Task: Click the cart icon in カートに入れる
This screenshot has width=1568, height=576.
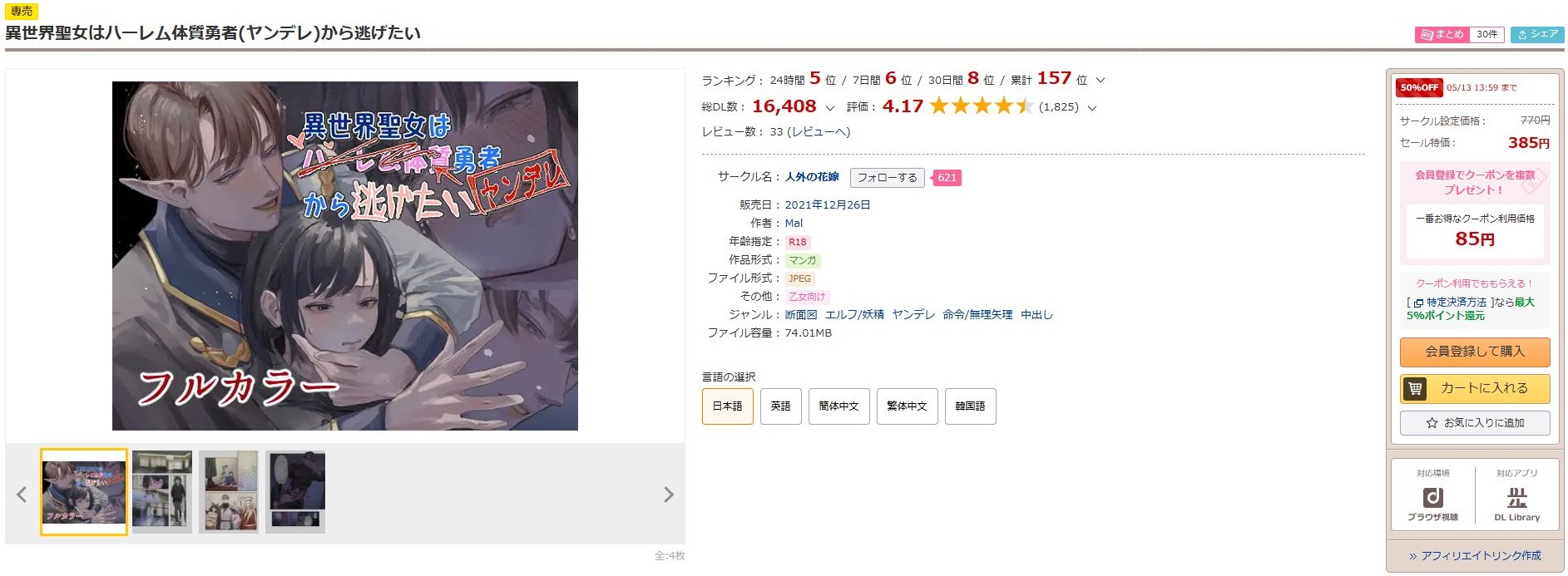Action: [x=1415, y=388]
